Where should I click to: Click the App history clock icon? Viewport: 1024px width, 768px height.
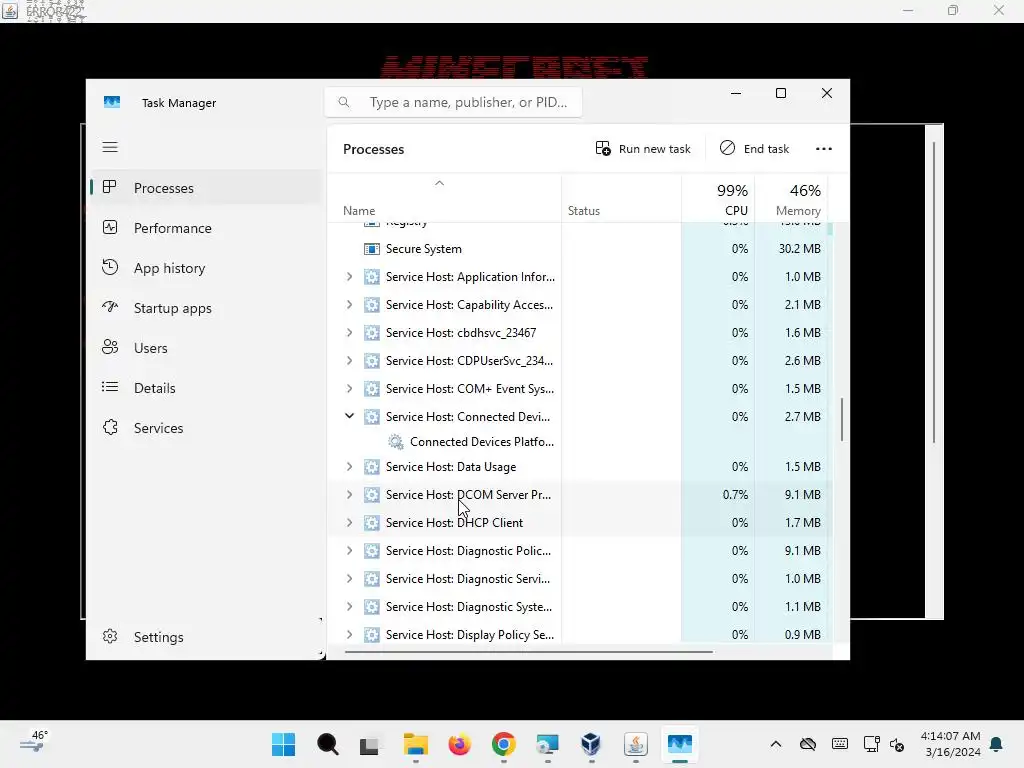(110, 267)
